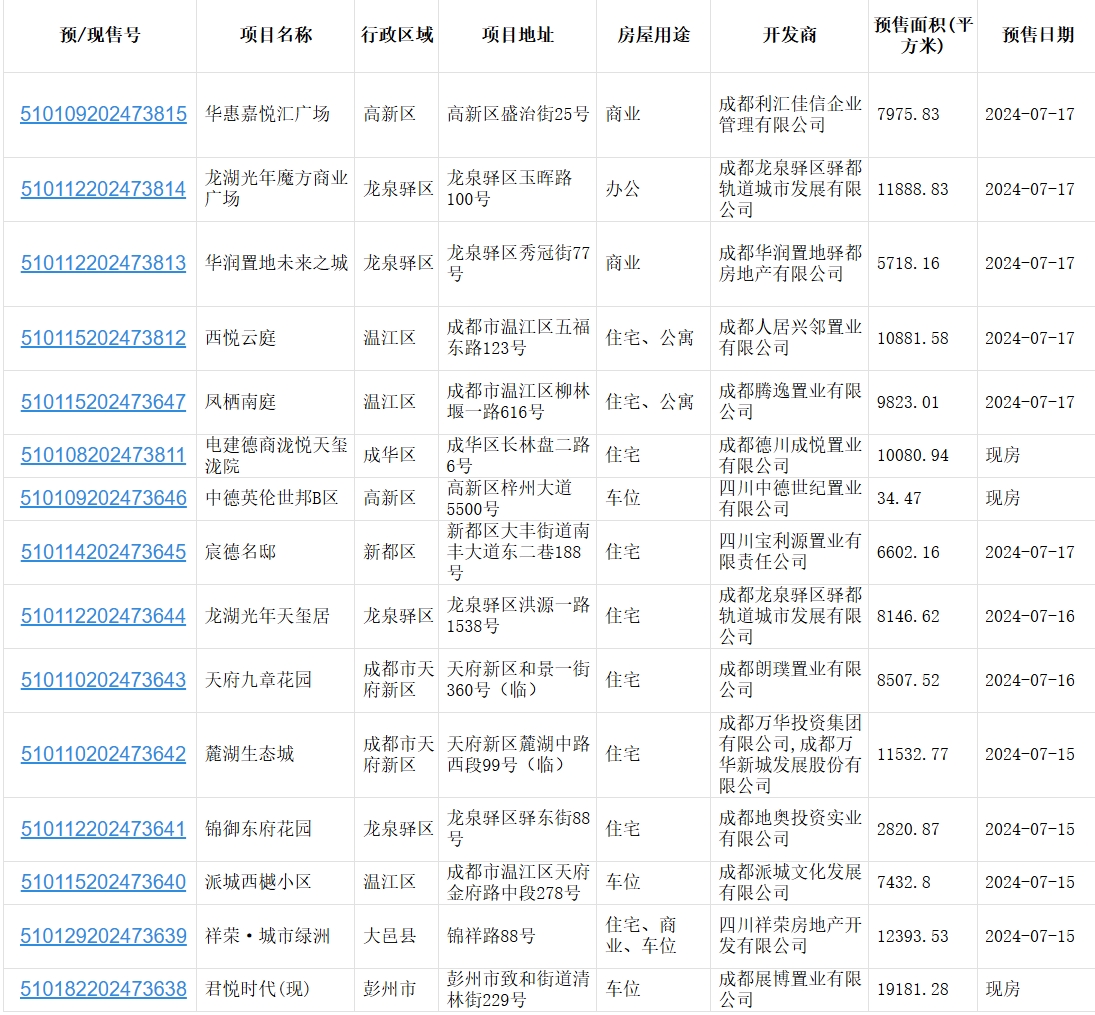
Task: Open presale number 510112202473814 link
Action: coord(103,189)
